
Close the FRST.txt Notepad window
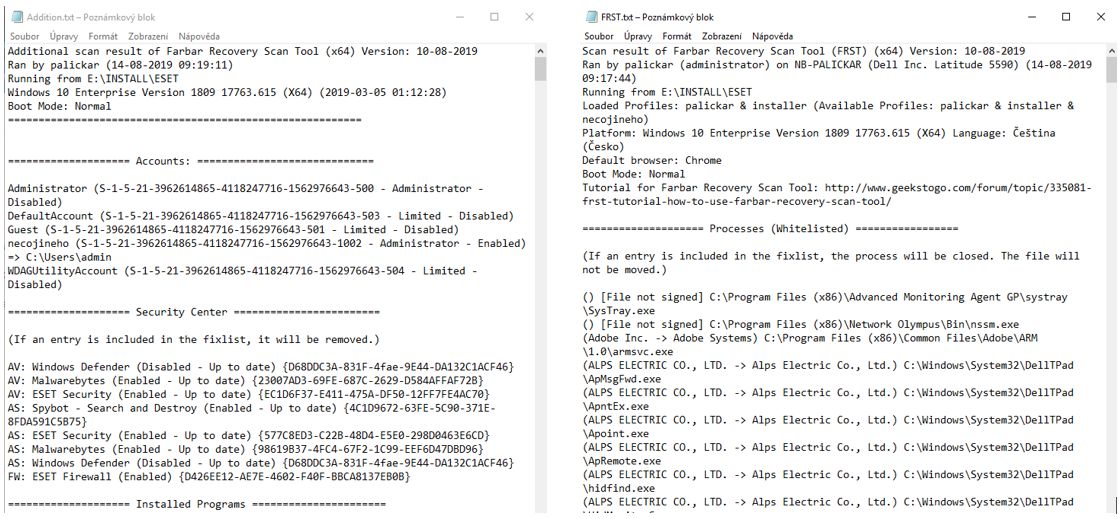pyautogui.click(x=1100, y=17)
